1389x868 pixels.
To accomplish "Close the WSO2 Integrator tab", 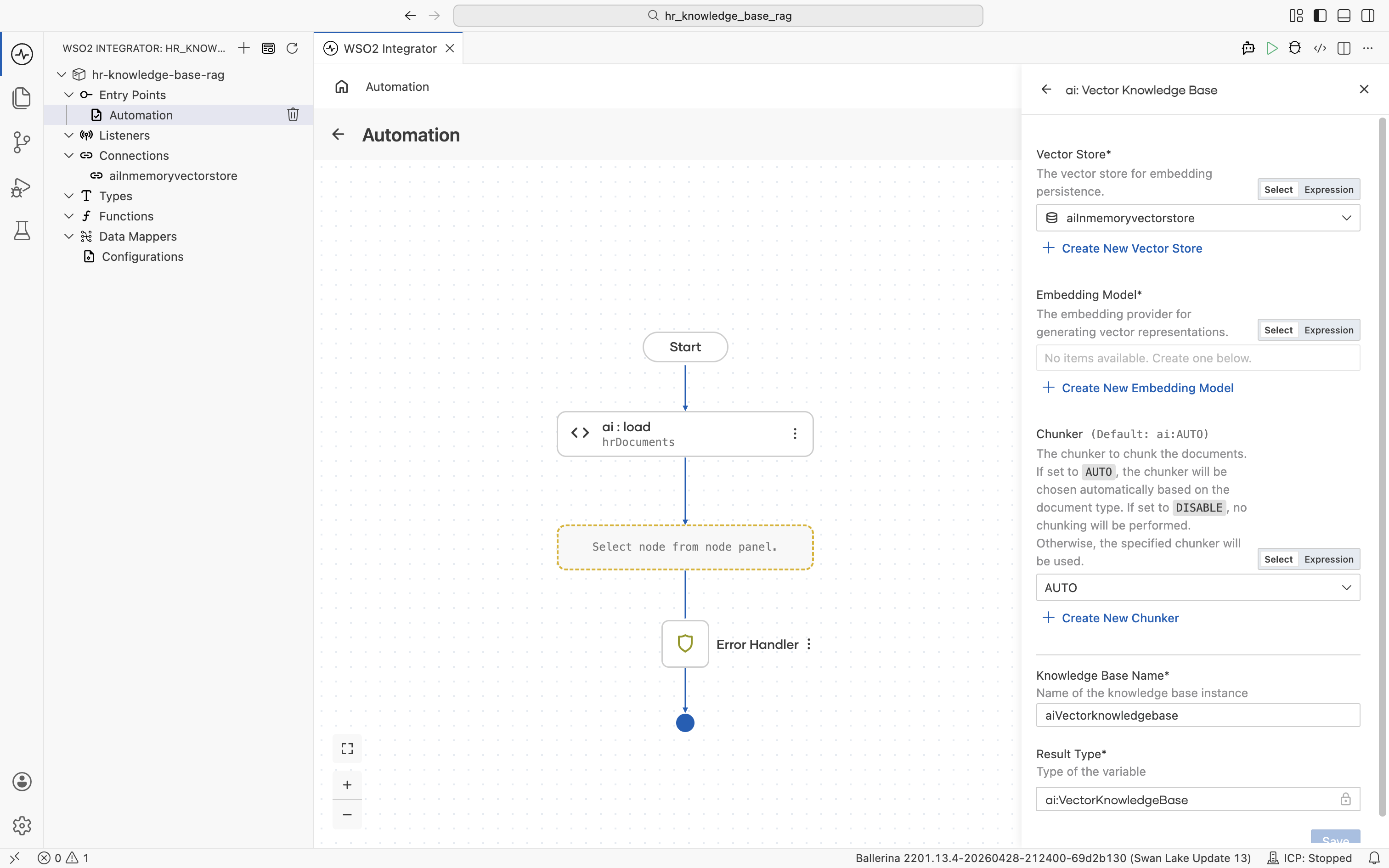I will [x=450, y=48].
